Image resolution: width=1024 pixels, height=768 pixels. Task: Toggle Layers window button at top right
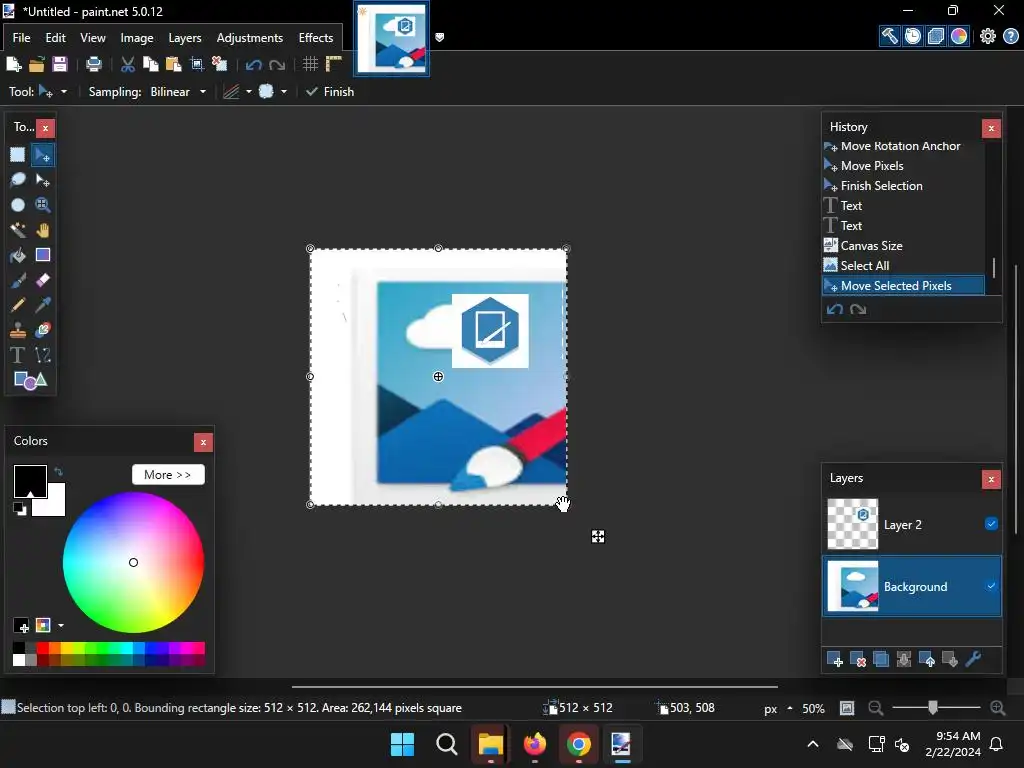click(x=936, y=36)
